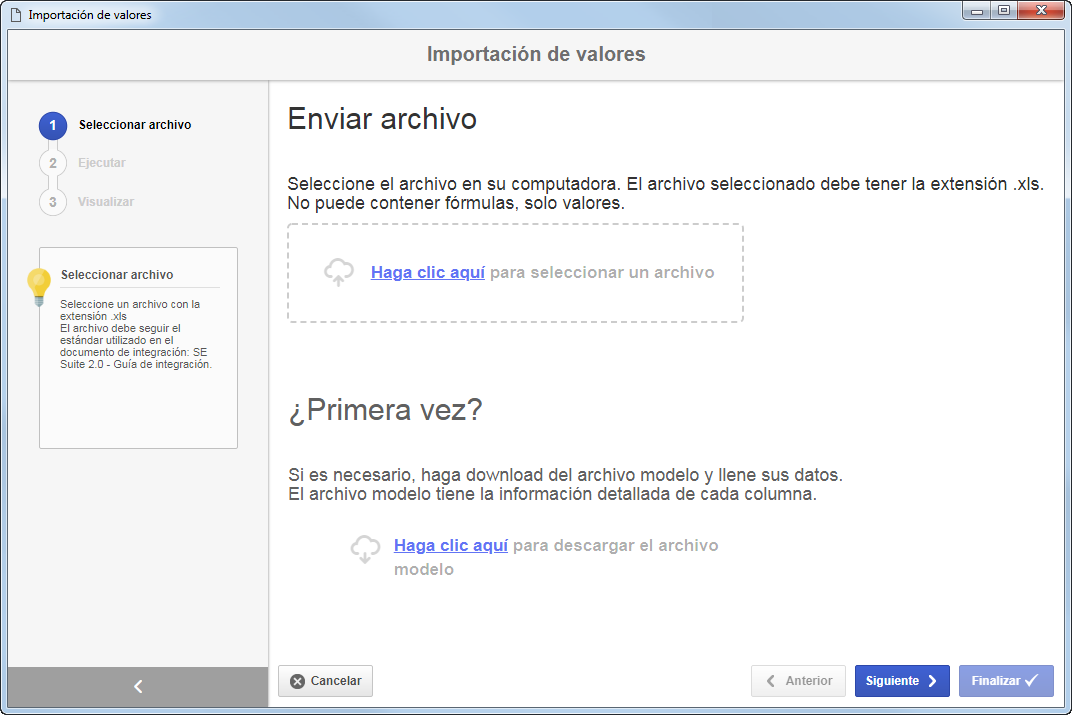The height and width of the screenshot is (715, 1072).
Task: Click the 'Seleccionar archivo' tip box title
Action: [x=117, y=275]
